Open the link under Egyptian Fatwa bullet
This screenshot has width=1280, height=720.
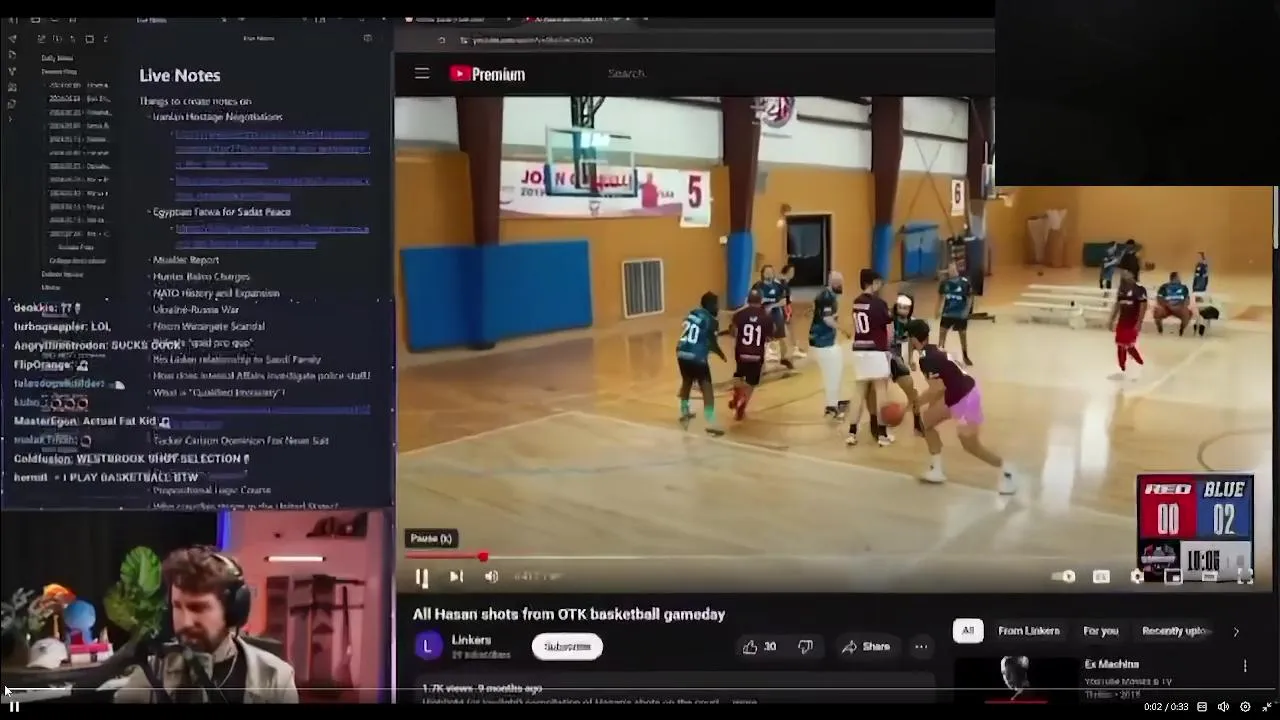(x=272, y=235)
